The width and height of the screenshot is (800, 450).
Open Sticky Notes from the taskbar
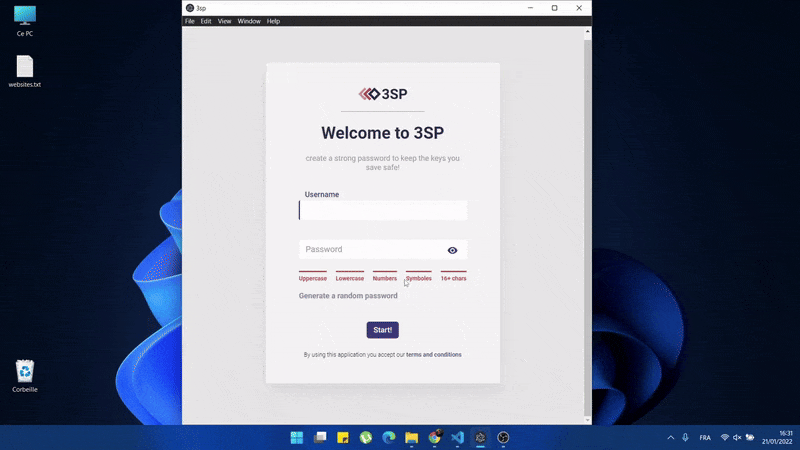click(343, 438)
